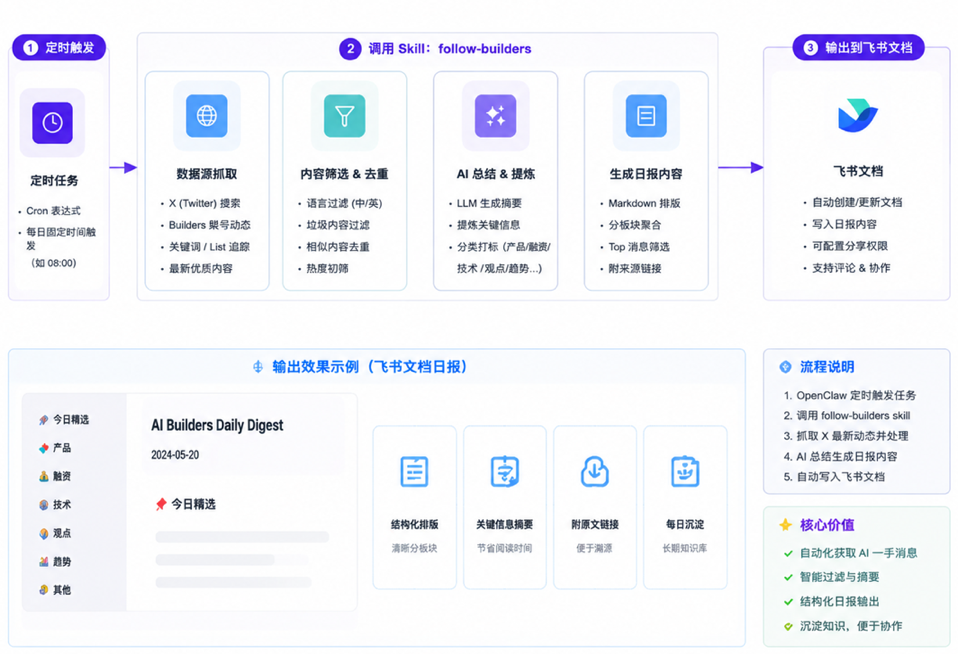
Task: Click the checkmark beside 自动化获取 AI 一手消息
Action: coord(788,554)
